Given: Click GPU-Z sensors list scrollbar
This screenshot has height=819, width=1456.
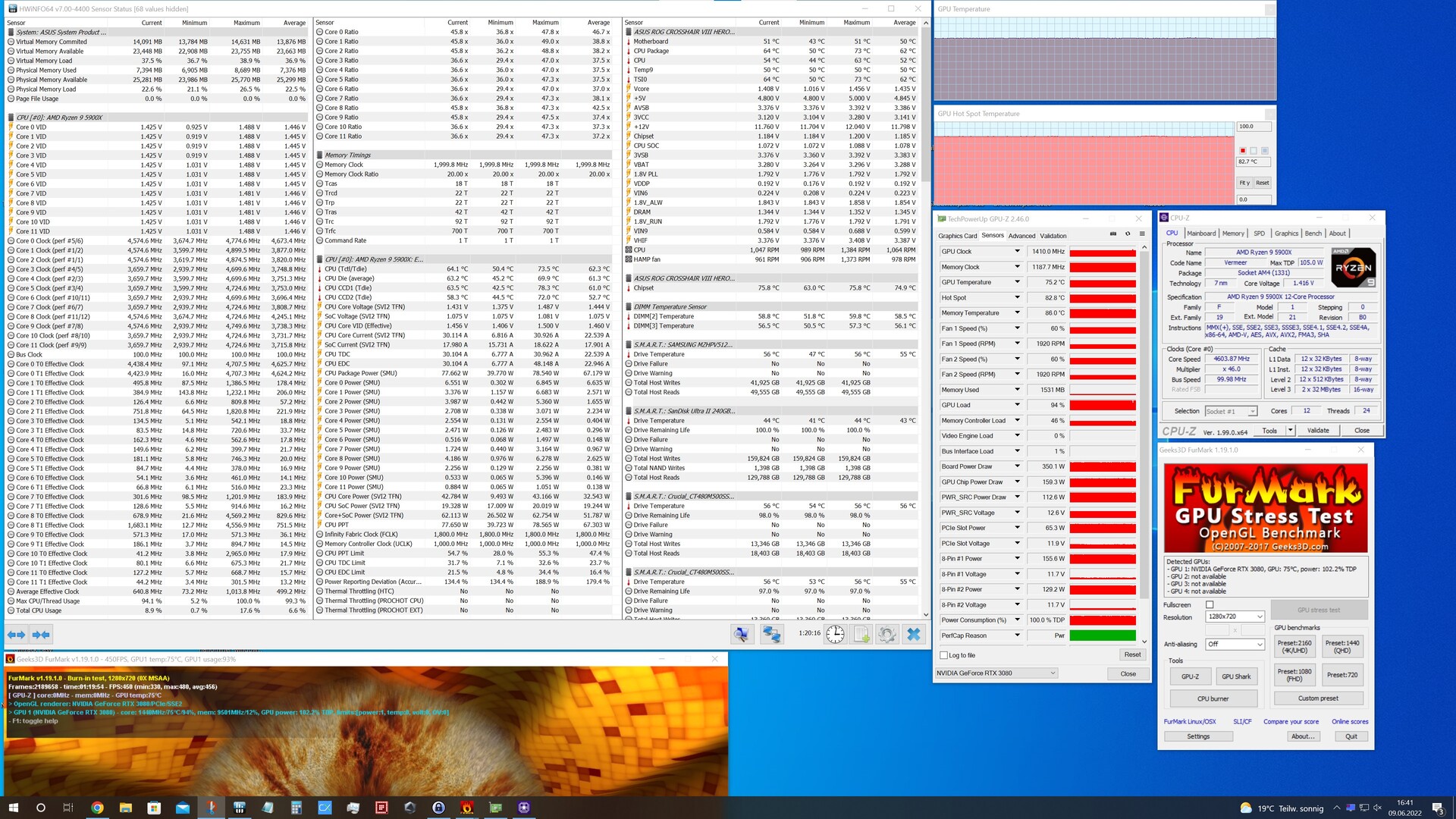Looking at the screenshot, I should click(1144, 425).
